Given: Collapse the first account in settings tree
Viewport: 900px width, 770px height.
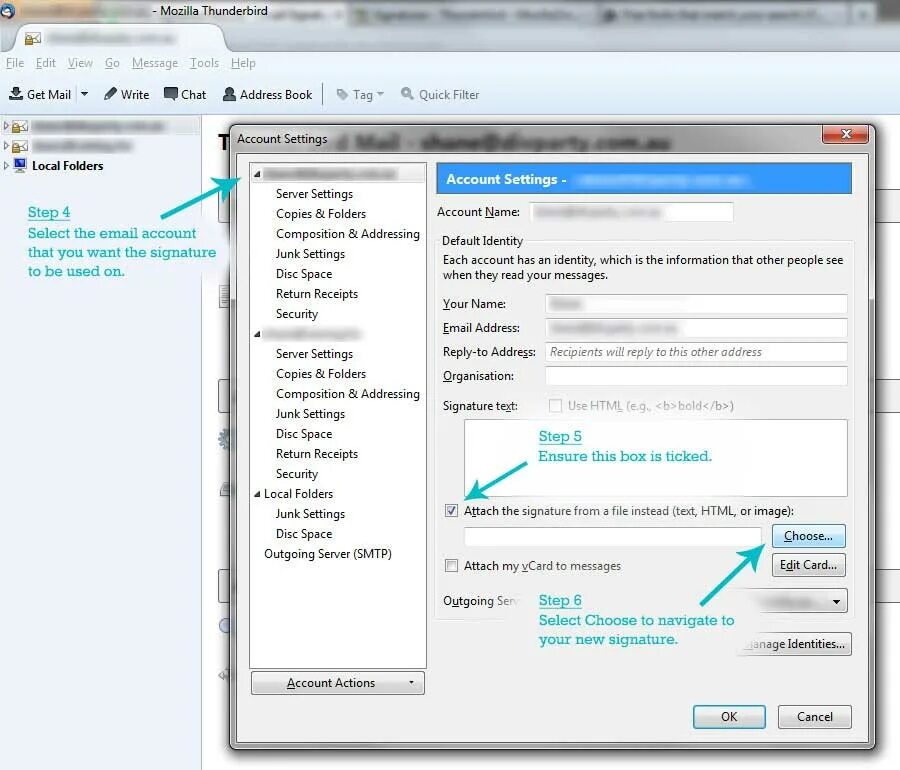Looking at the screenshot, I should click(x=258, y=173).
